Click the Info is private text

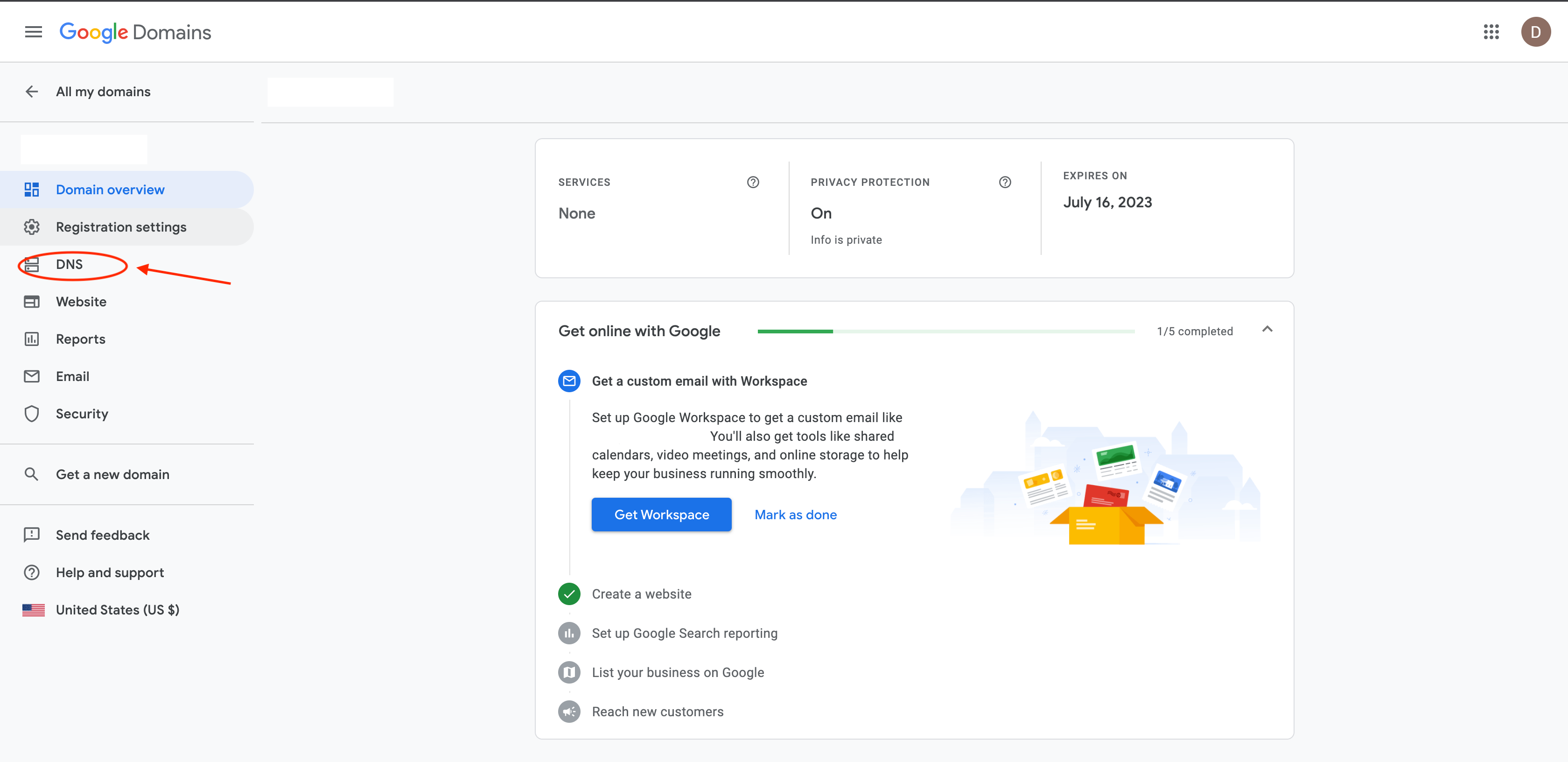(846, 240)
